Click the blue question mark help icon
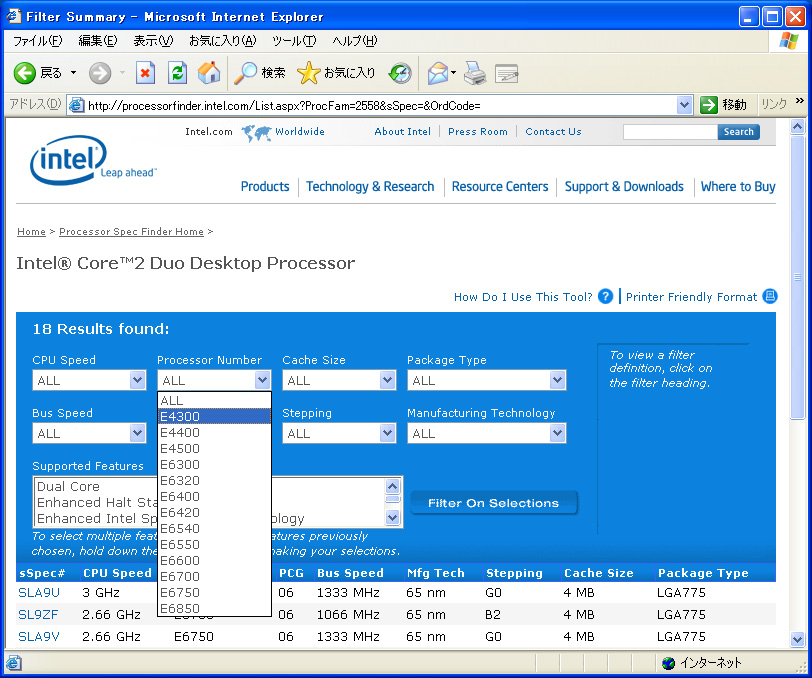Image resolution: width=812 pixels, height=678 pixels. click(605, 297)
